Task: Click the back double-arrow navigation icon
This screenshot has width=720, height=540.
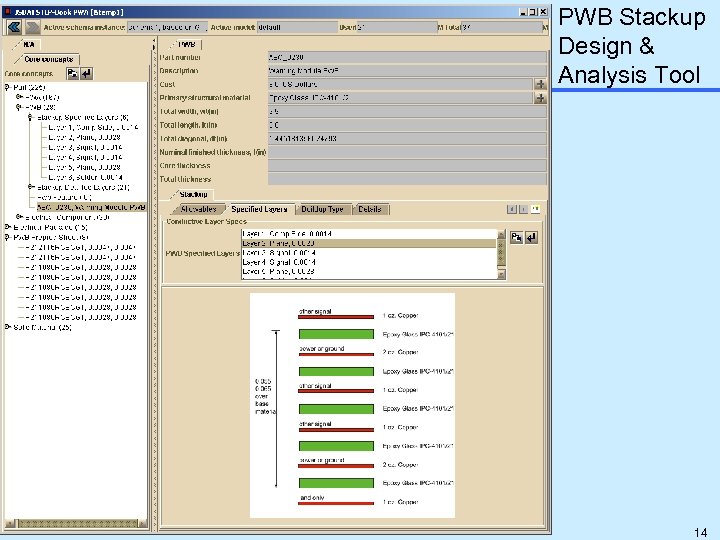Action: click(x=14, y=28)
